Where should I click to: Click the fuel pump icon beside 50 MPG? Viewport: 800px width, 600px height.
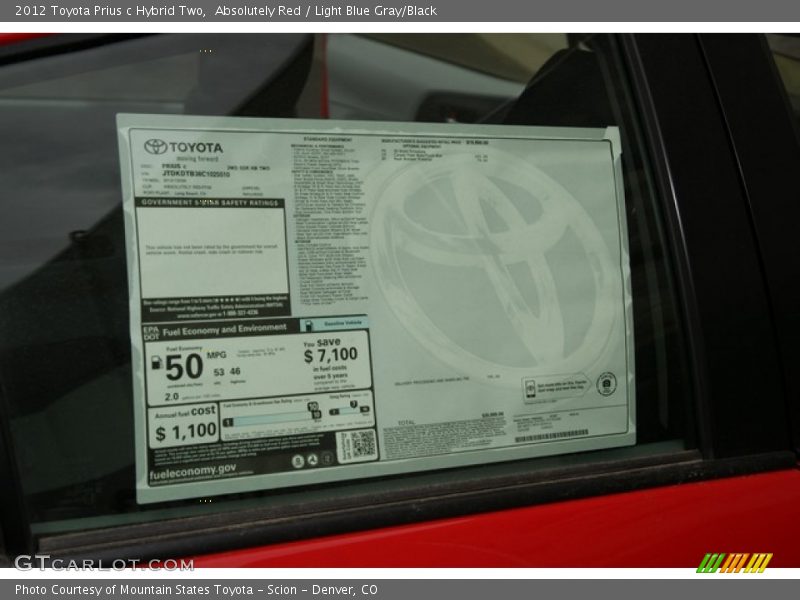coord(156,363)
